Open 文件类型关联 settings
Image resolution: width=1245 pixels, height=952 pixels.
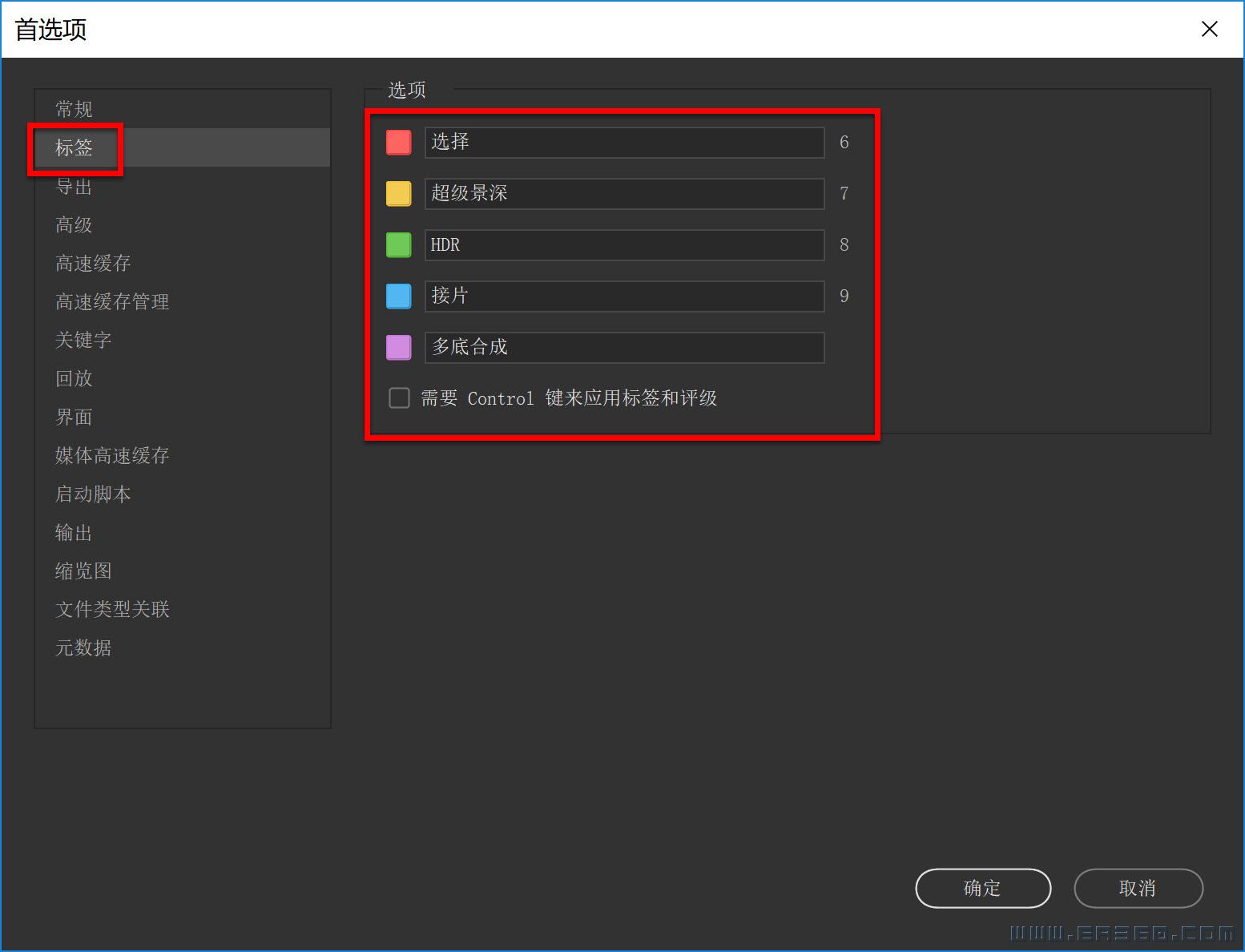[111, 609]
